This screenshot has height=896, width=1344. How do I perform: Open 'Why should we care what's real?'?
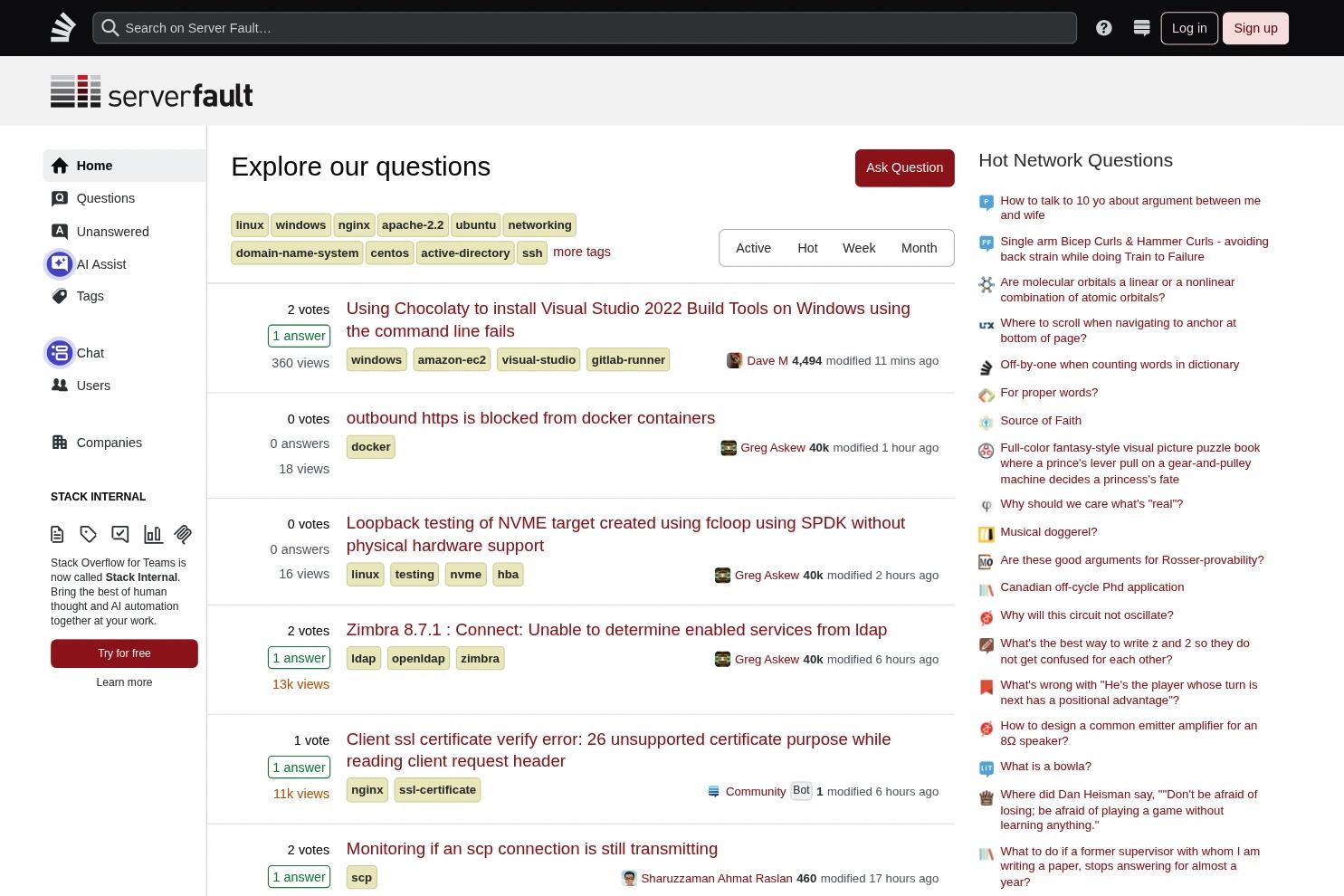1091,504
